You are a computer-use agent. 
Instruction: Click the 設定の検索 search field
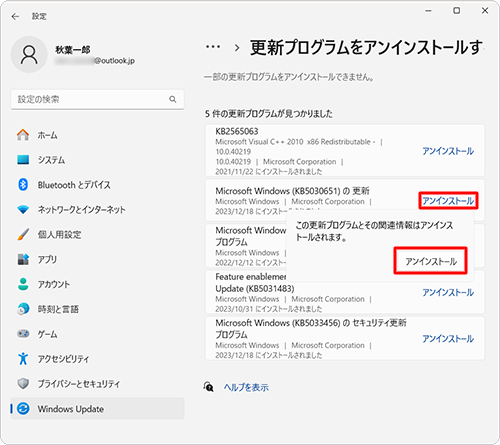(97, 99)
